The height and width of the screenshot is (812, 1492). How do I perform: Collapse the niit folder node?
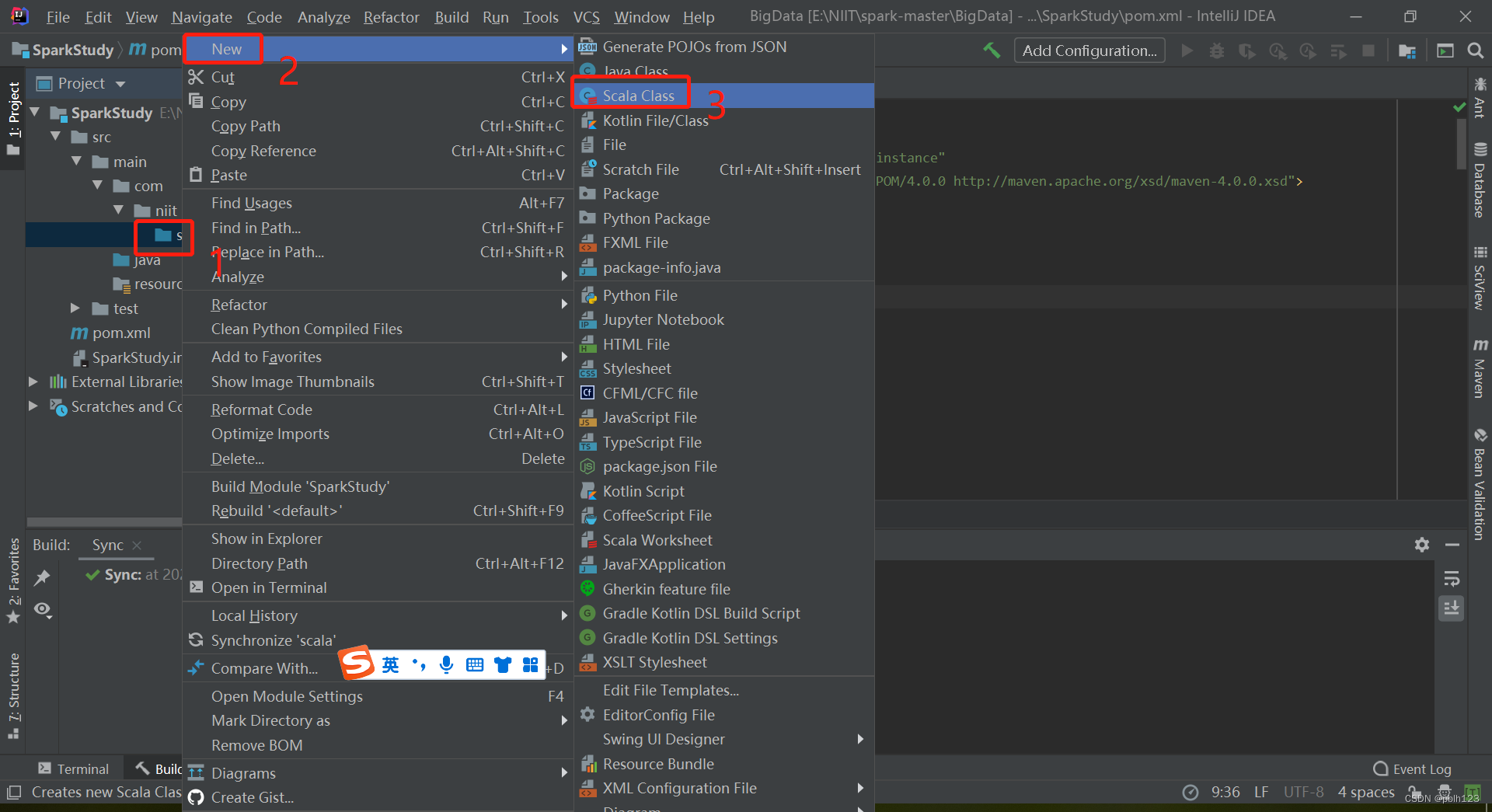118,210
